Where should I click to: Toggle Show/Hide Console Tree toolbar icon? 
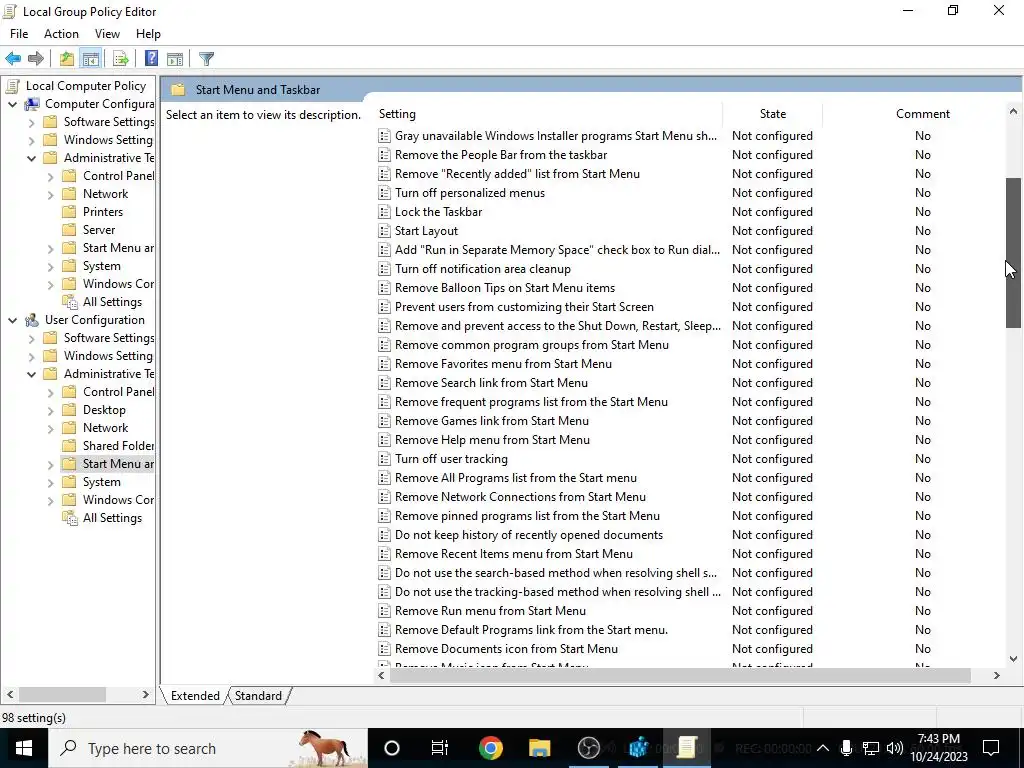click(x=91, y=59)
